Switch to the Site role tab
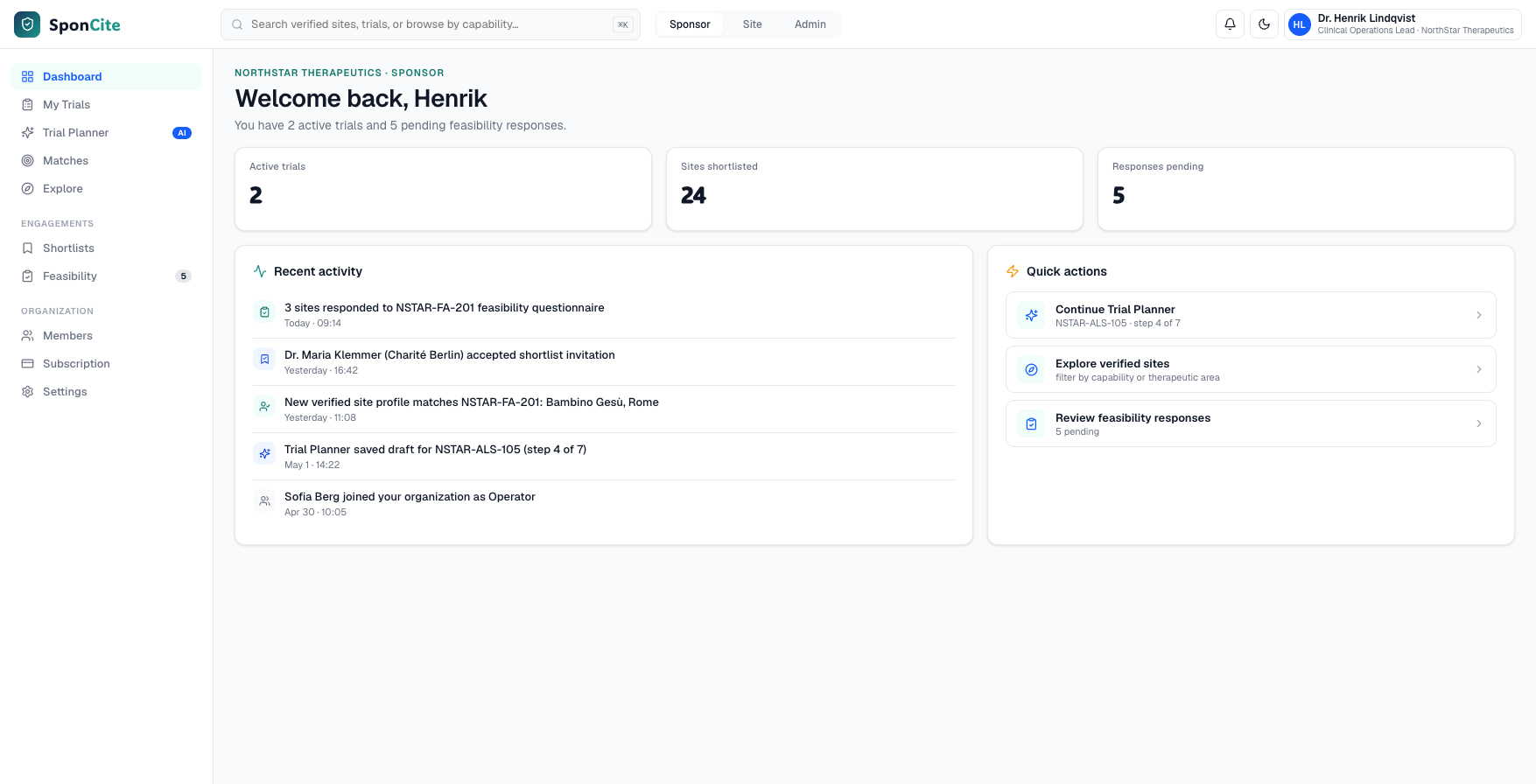 click(x=752, y=24)
